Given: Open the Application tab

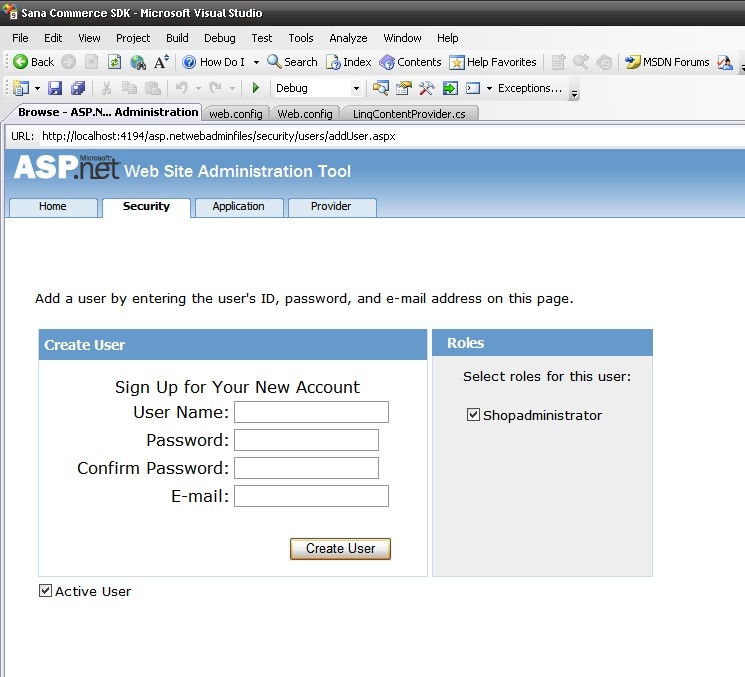Looking at the screenshot, I should coord(239,207).
